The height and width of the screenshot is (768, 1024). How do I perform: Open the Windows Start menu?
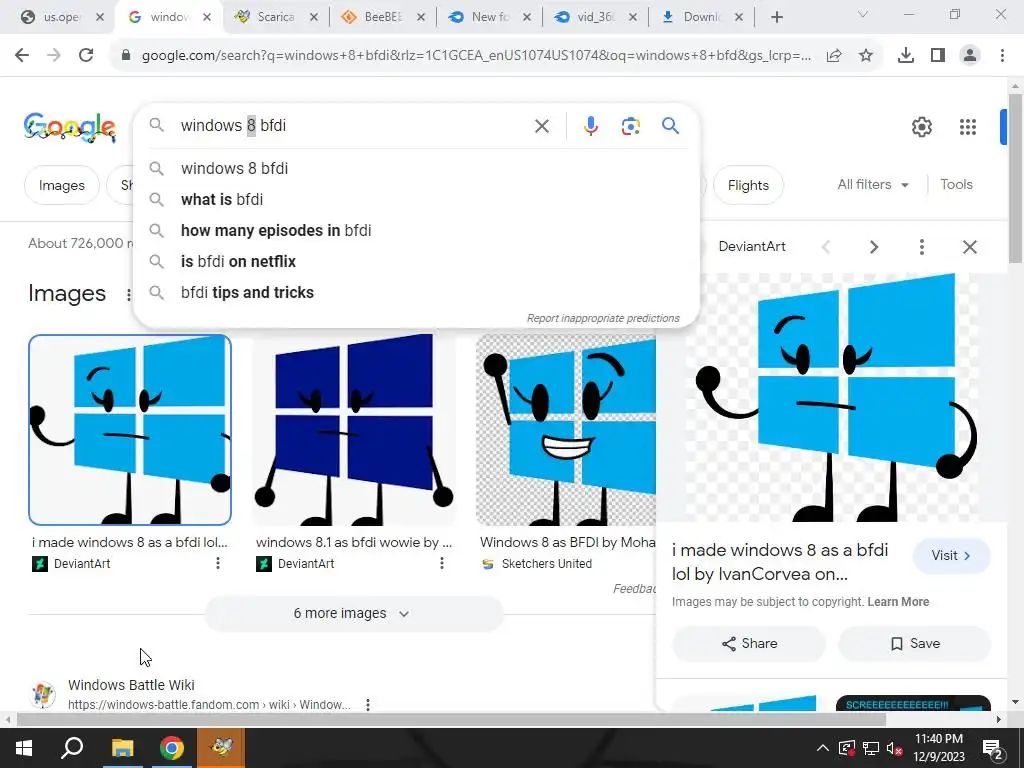click(x=24, y=748)
